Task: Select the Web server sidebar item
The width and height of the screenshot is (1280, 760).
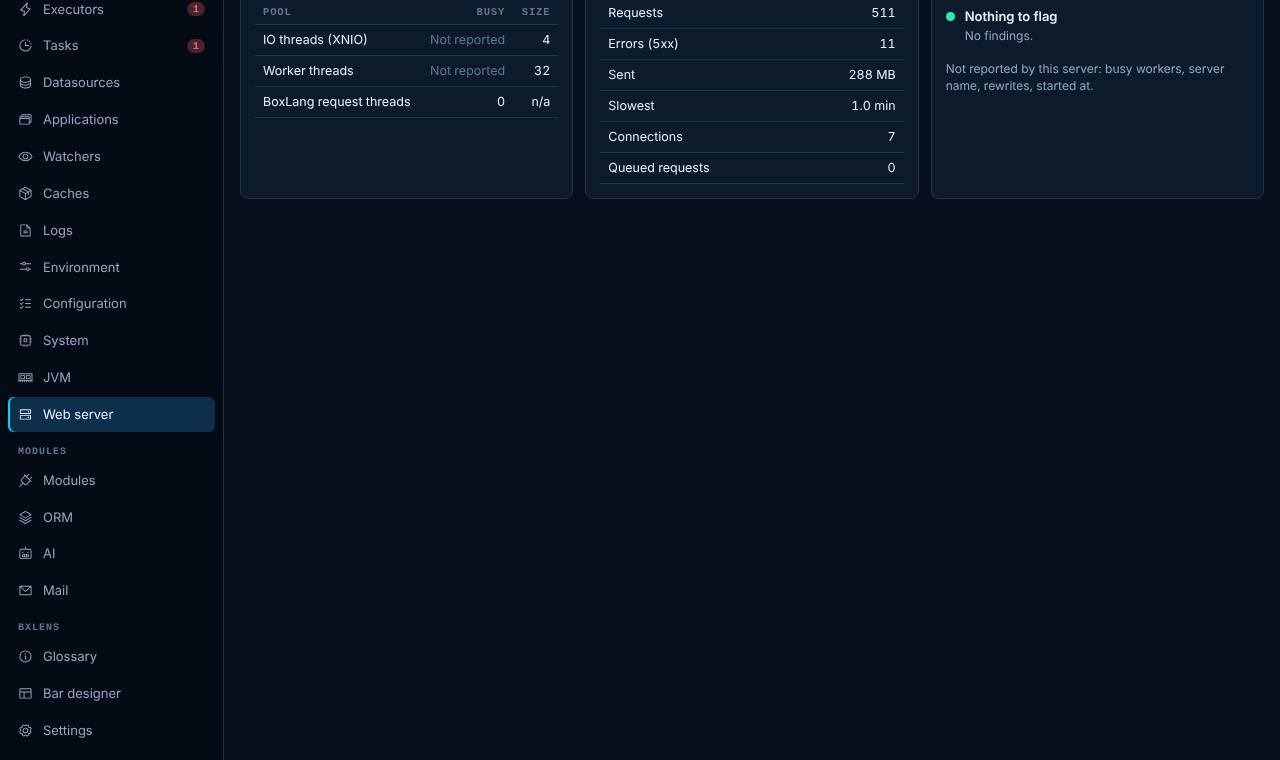Action: tap(111, 415)
